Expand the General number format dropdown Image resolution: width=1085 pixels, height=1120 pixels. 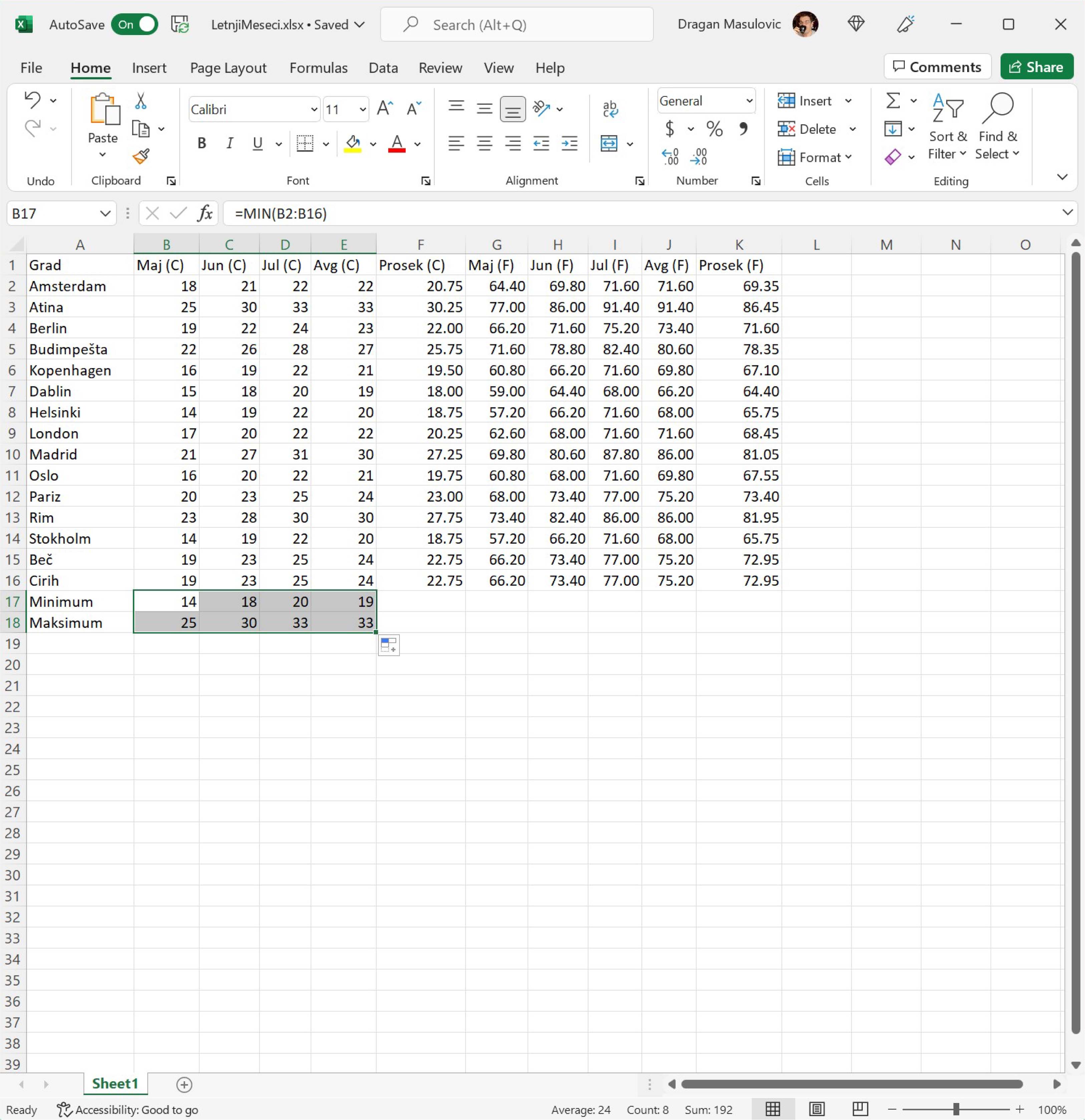(x=749, y=101)
